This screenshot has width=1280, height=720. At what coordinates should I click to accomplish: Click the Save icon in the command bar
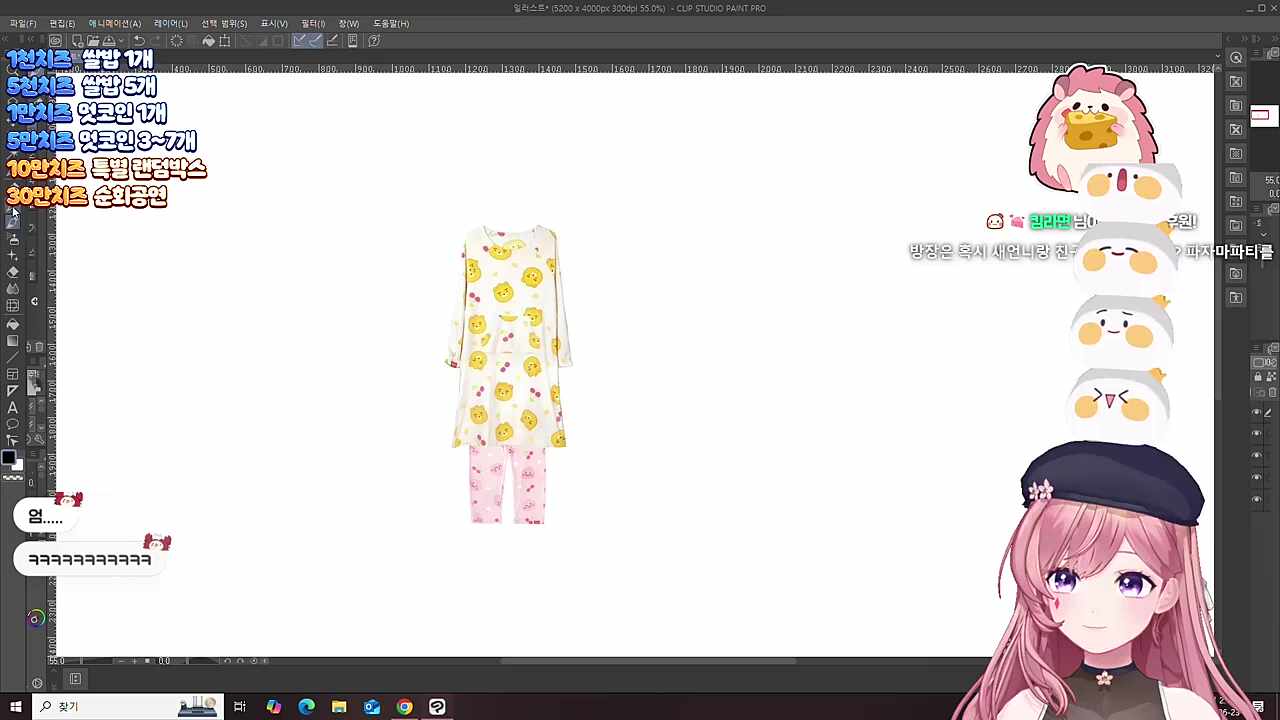click(108, 41)
